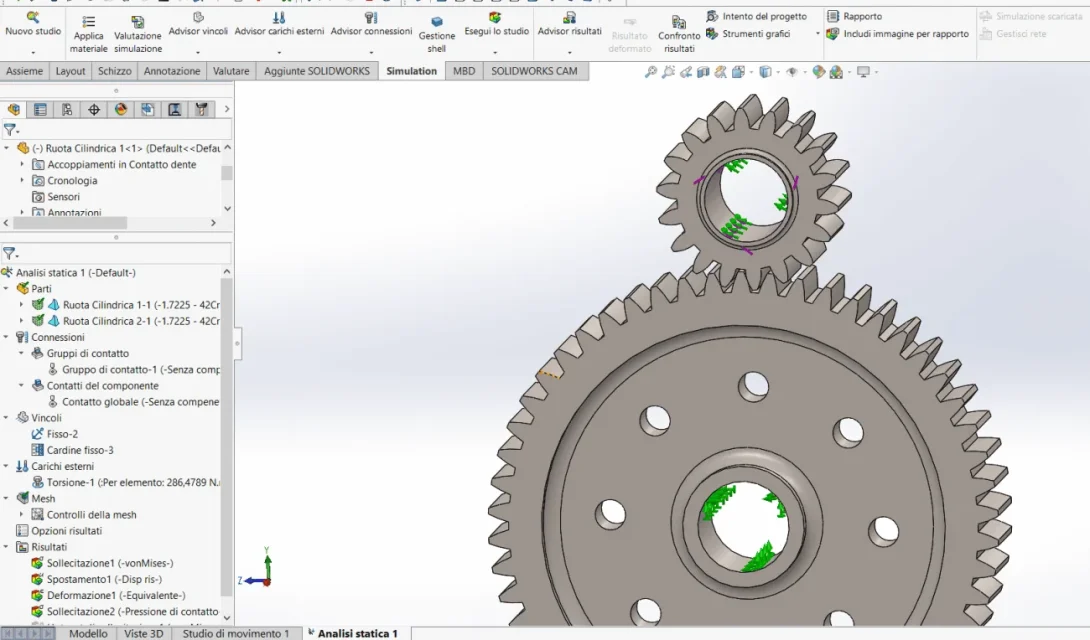Collapse the Connessioni tree node
Image resolution: width=1090 pixels, height=640 pixels.
click(x=6, y=337)
